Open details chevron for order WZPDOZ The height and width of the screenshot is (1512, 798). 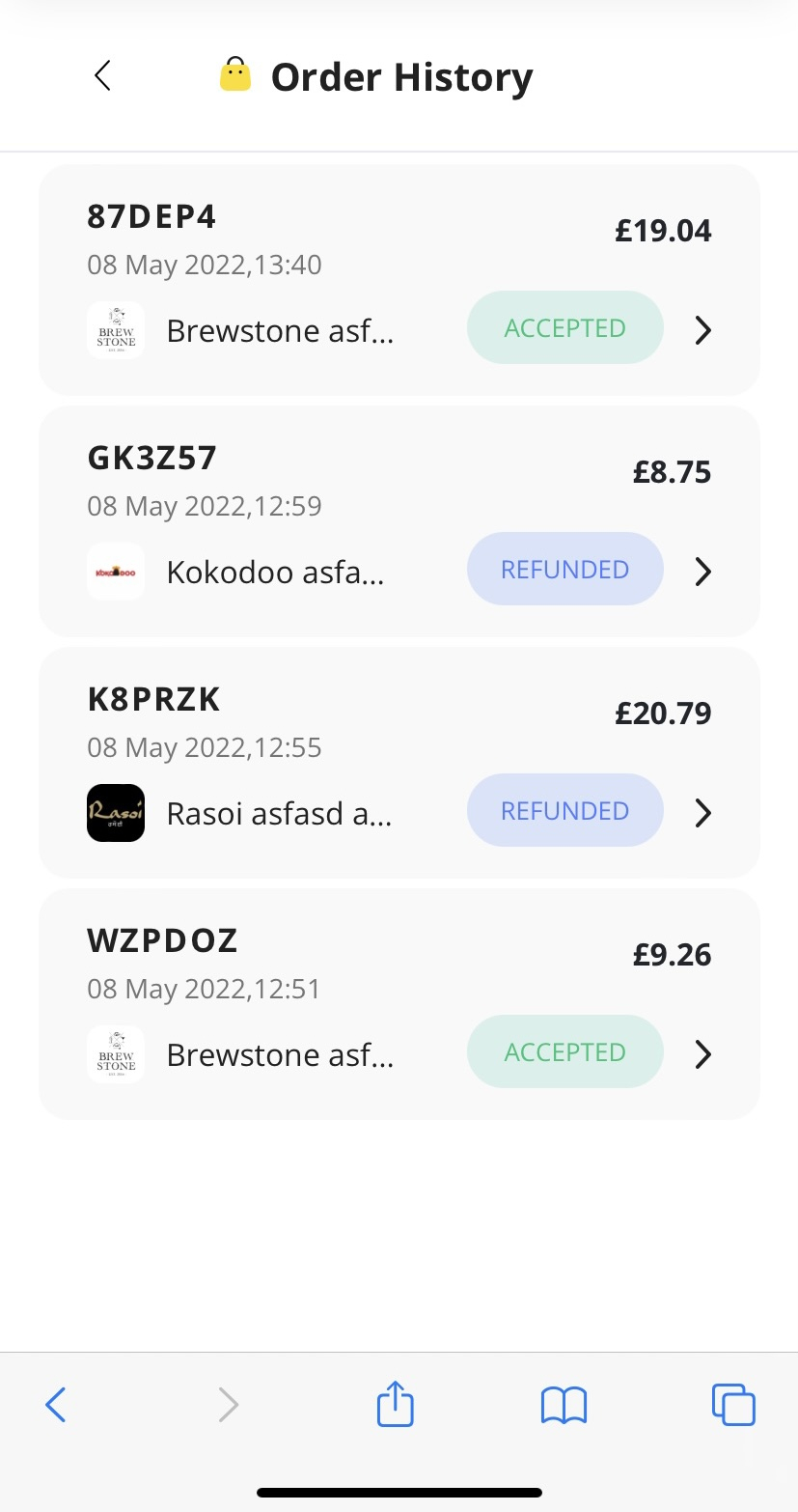point(703,1054)
